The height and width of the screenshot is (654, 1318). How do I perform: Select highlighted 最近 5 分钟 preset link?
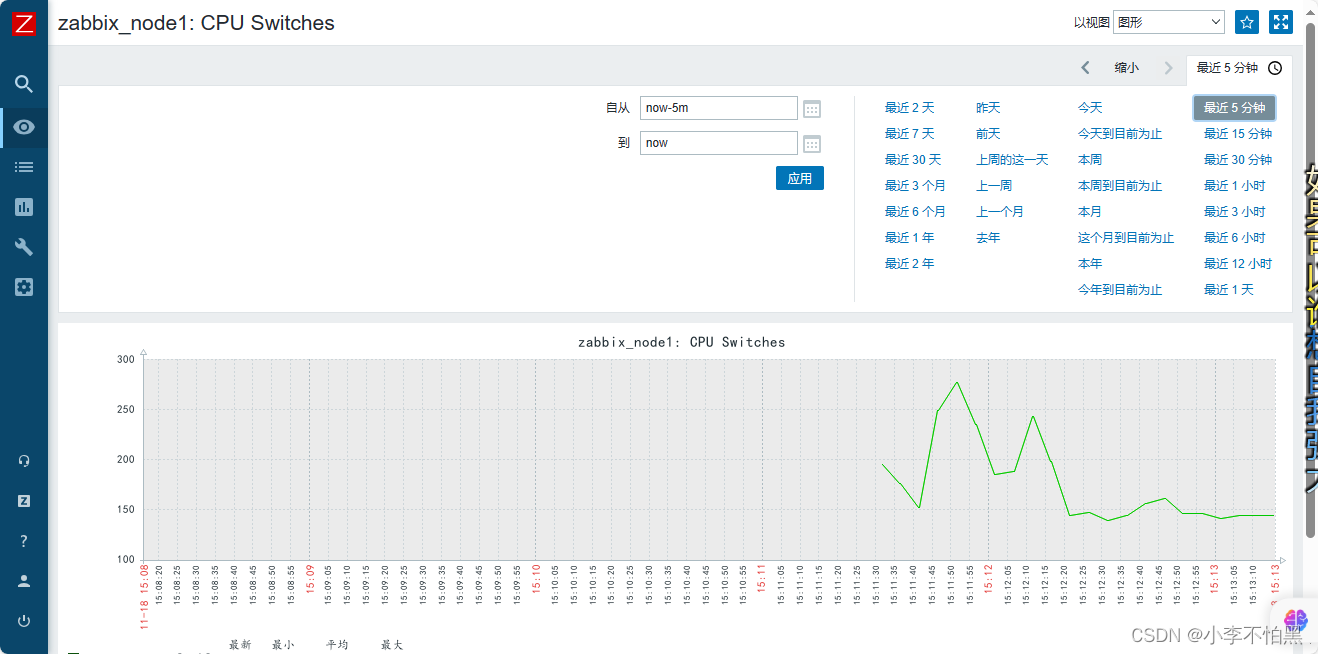(1234, 108)
